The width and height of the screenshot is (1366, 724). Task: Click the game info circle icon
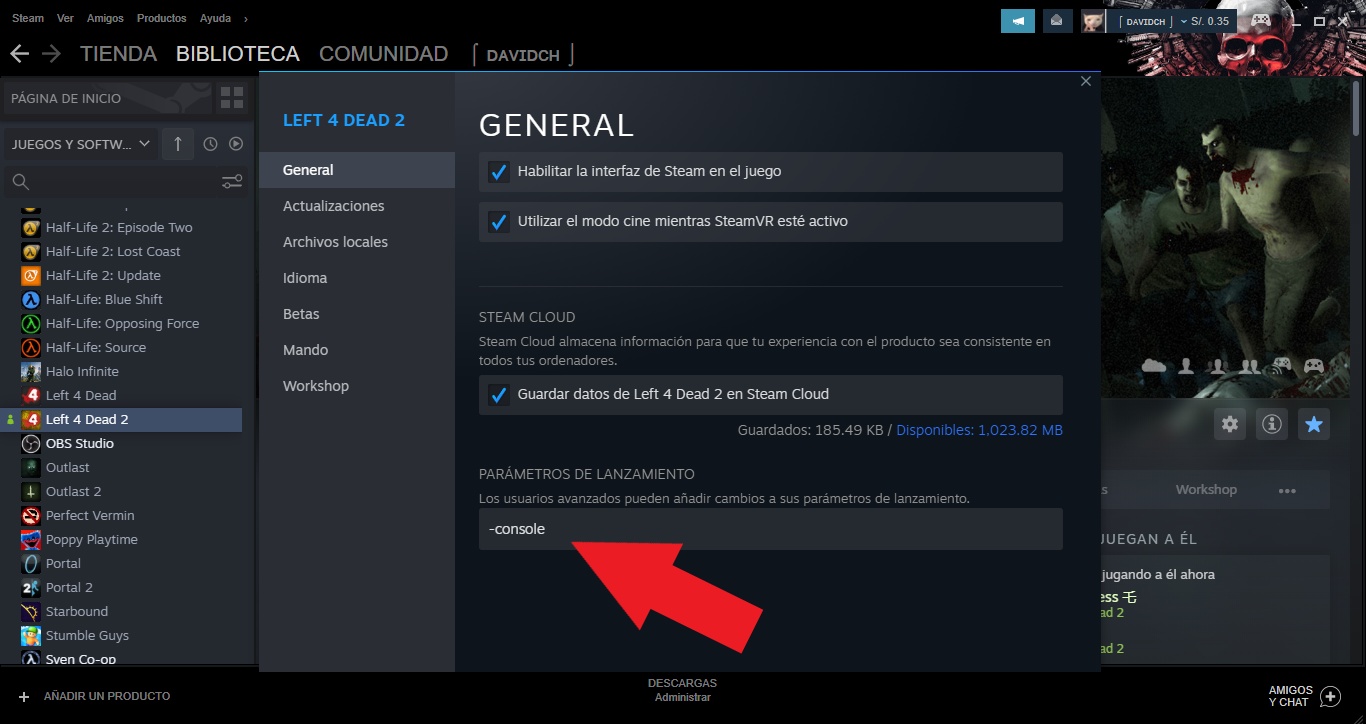tap(1272, 424)
